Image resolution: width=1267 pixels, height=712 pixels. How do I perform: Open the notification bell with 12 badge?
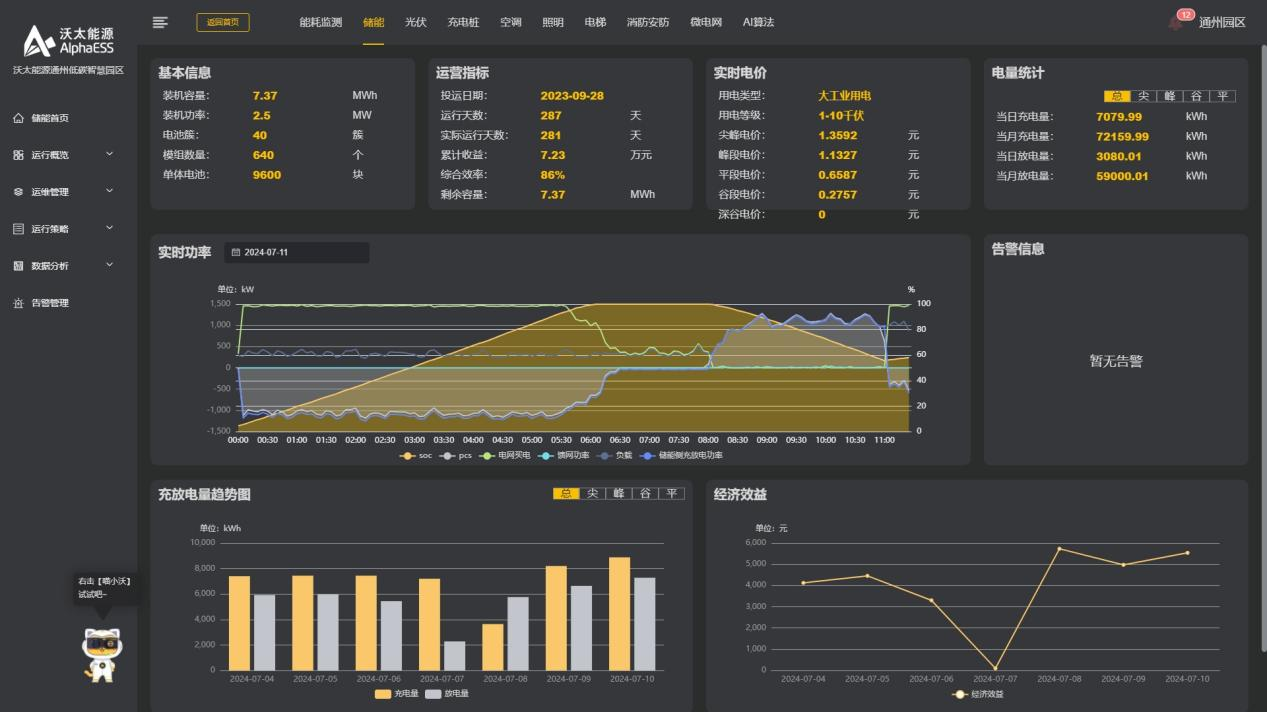1176,23
